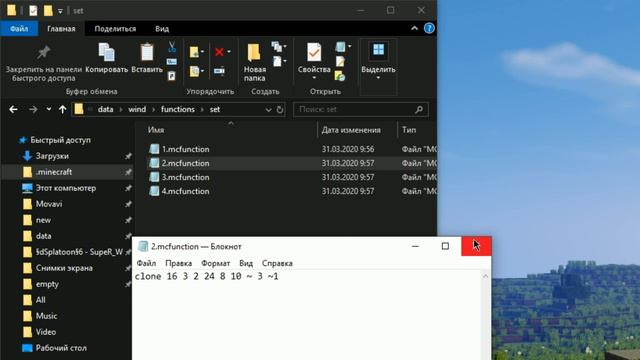Expand the arrow under Свойства
Image resolution: width=640 pixels, height=360 pixels.
click(x=314, y=78)
